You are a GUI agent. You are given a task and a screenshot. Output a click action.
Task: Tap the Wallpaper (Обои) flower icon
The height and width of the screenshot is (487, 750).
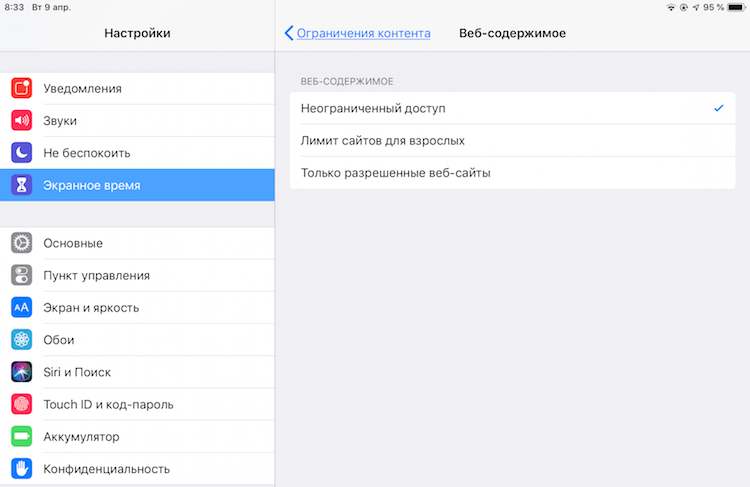click(22, 340)
